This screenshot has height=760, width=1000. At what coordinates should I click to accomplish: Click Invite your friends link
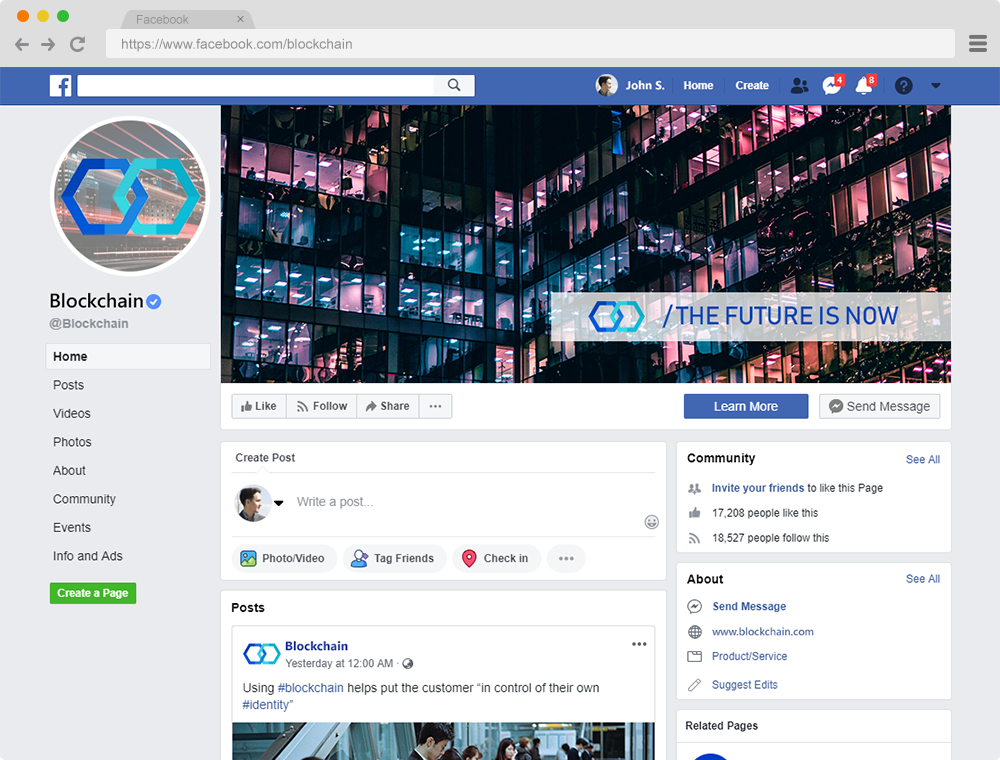coord(758,488)
